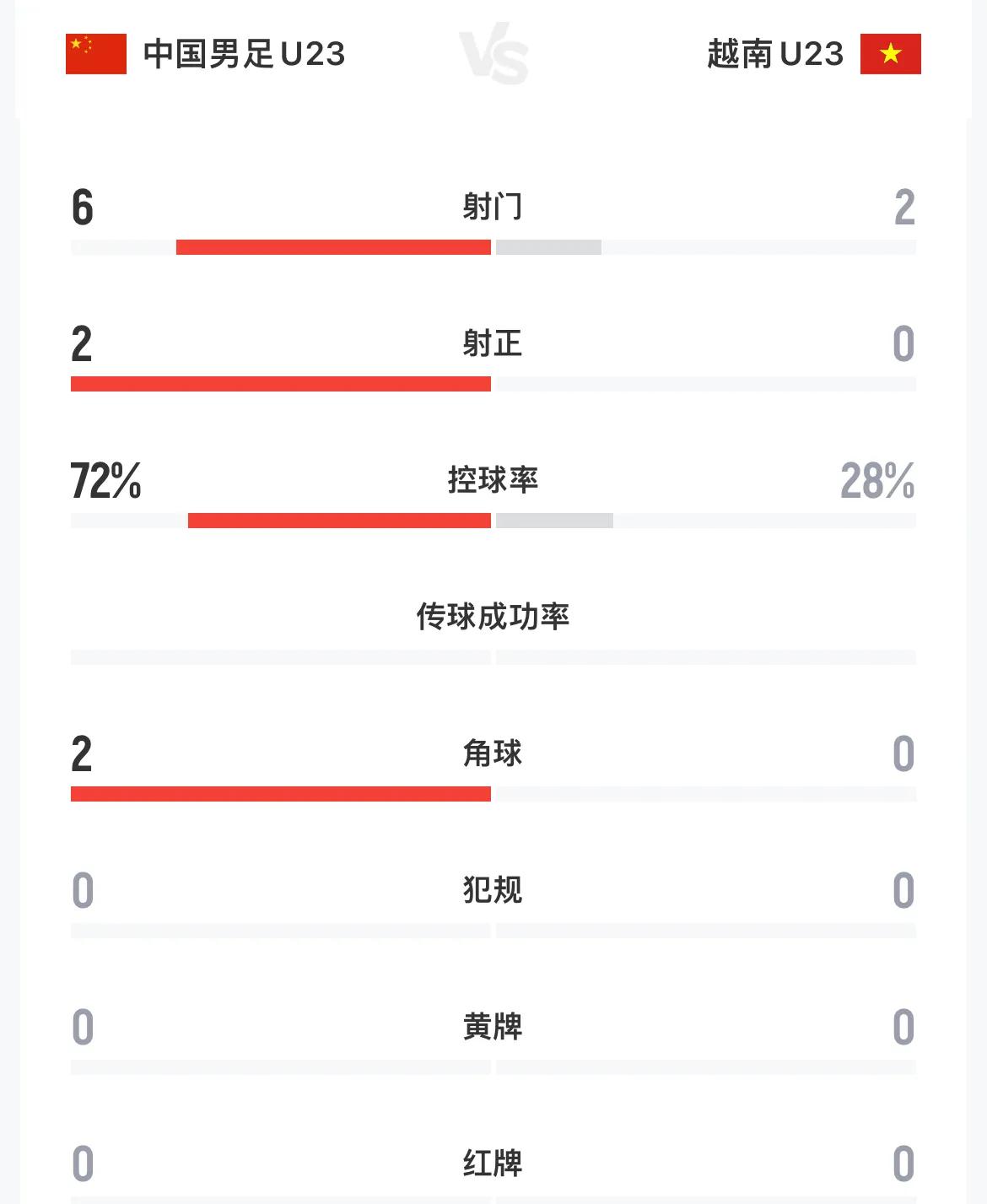
Task: Select the 射门 stat label
Action: pos(493,207)
